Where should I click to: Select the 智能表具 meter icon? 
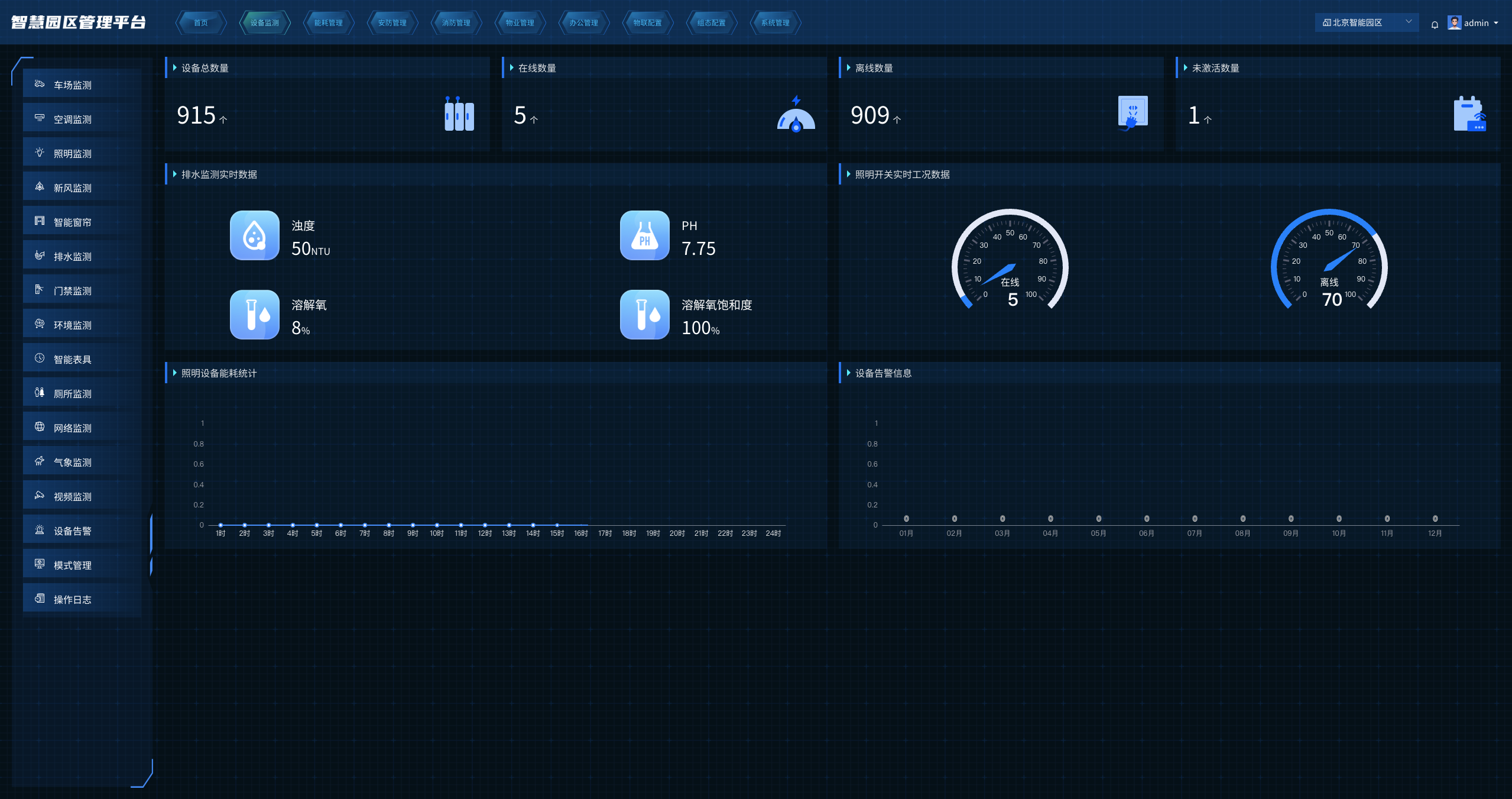coord(40,358)
